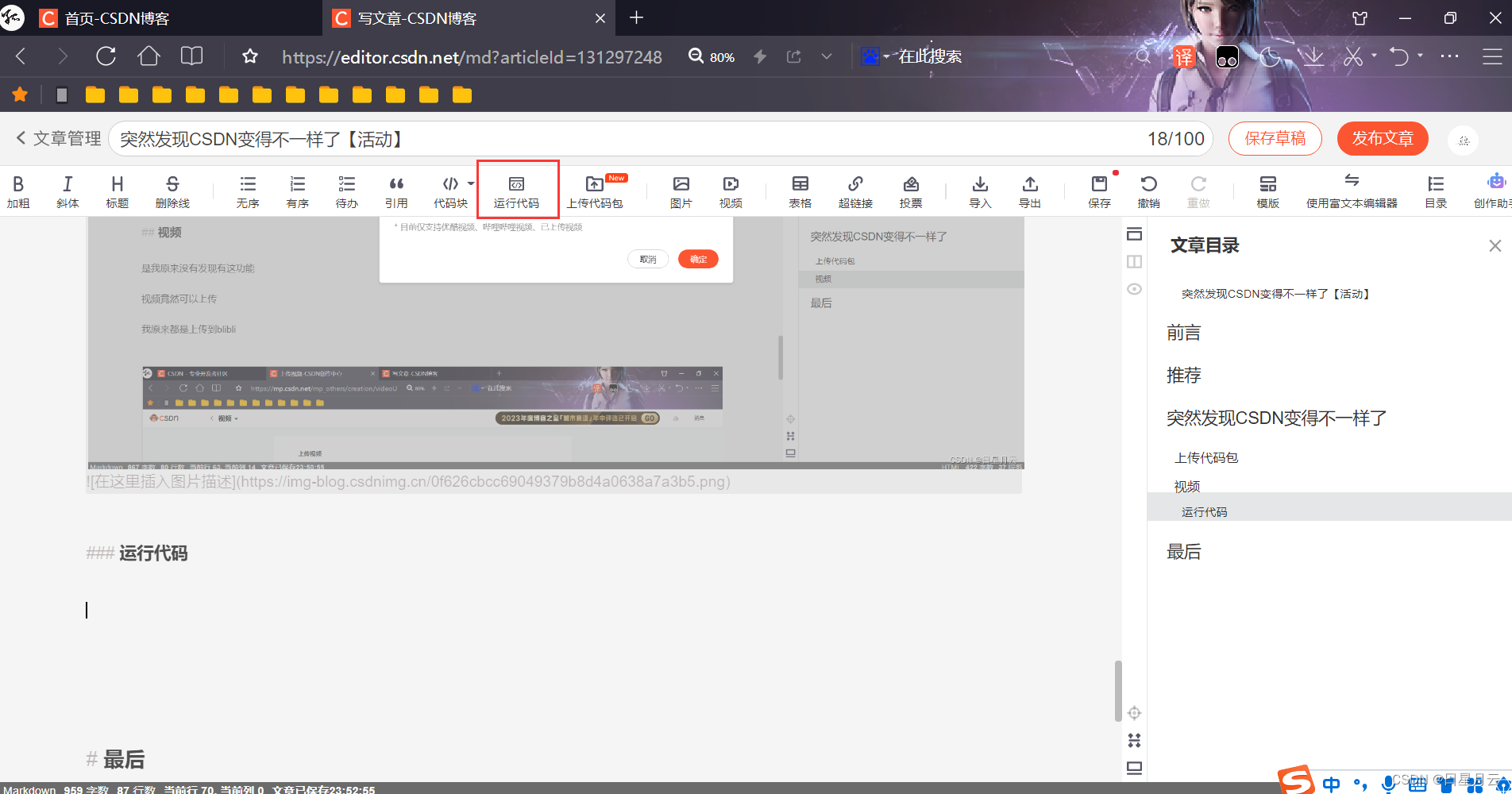Insert a heading (标题)

click(x=118, y=192)
